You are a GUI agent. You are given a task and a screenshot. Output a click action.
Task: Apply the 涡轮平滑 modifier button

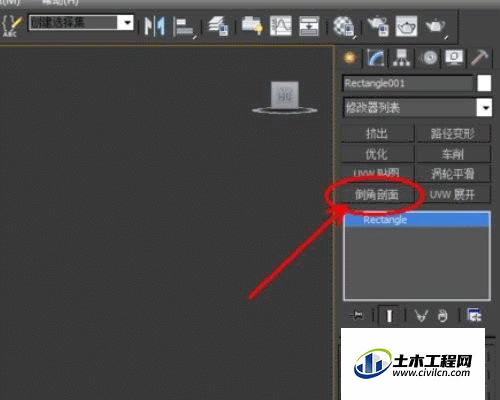453,174
